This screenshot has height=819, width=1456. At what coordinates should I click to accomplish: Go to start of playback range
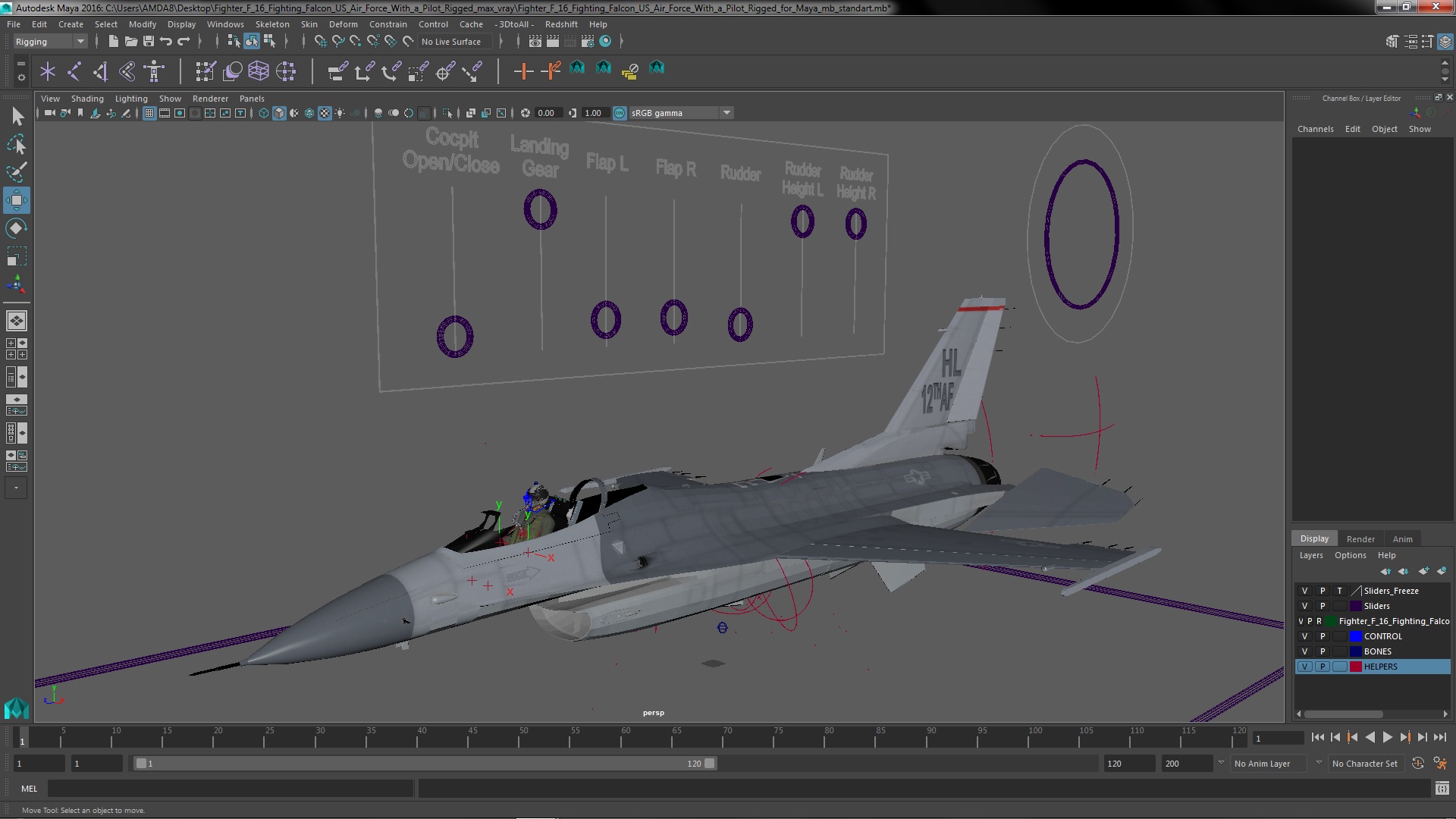pyautogui.click(x=1317, y=737)
